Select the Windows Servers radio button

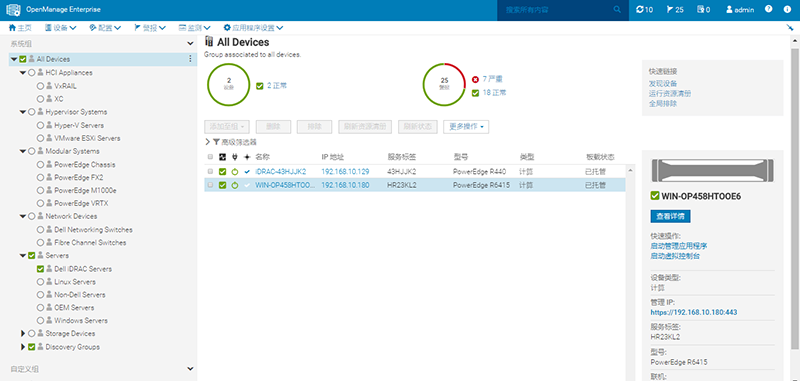(x=40, y=321)
